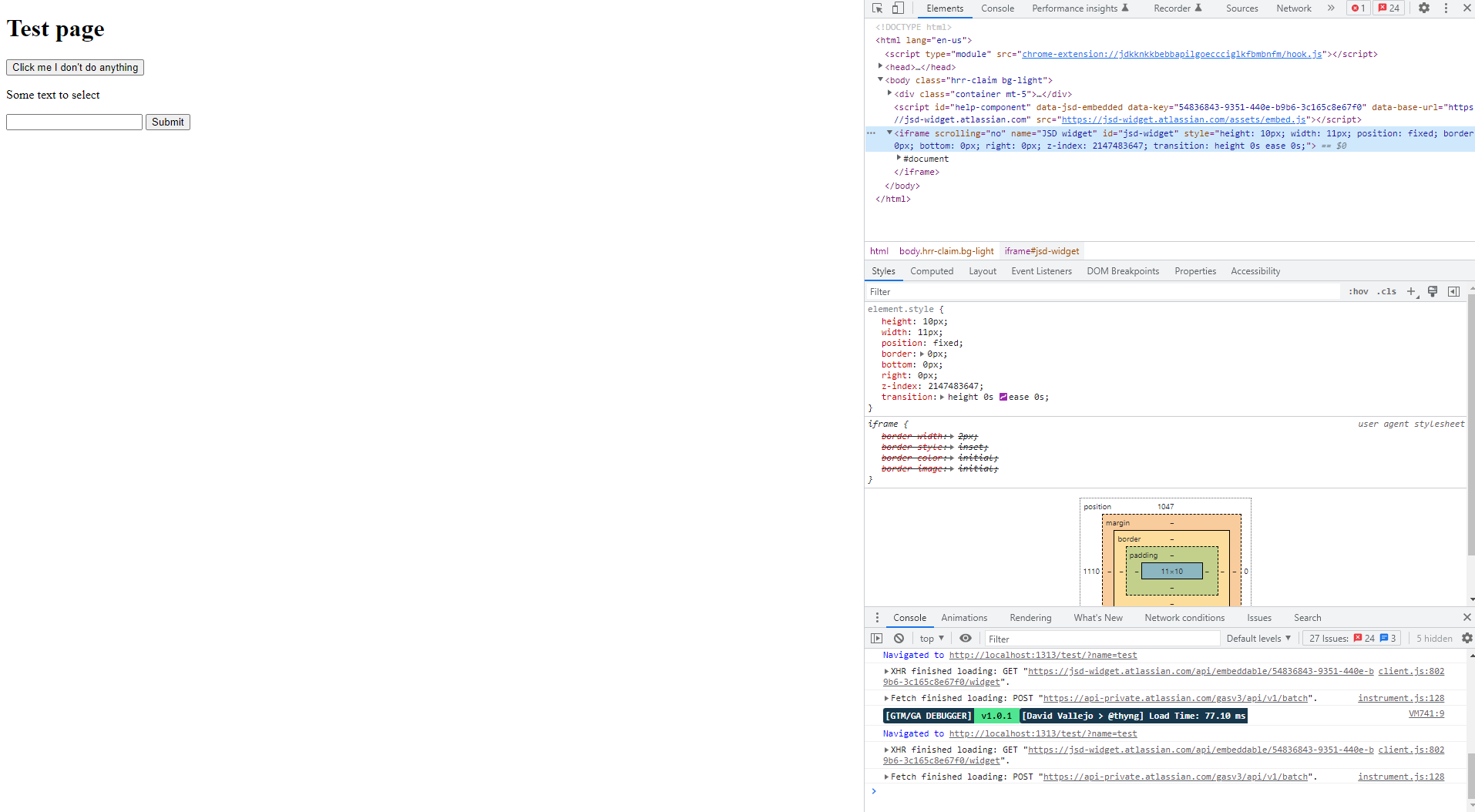Viewport: 1475px width, 812px height.
Task: Open the VM741:9 source link
Action: click(x=1426, y=714)
